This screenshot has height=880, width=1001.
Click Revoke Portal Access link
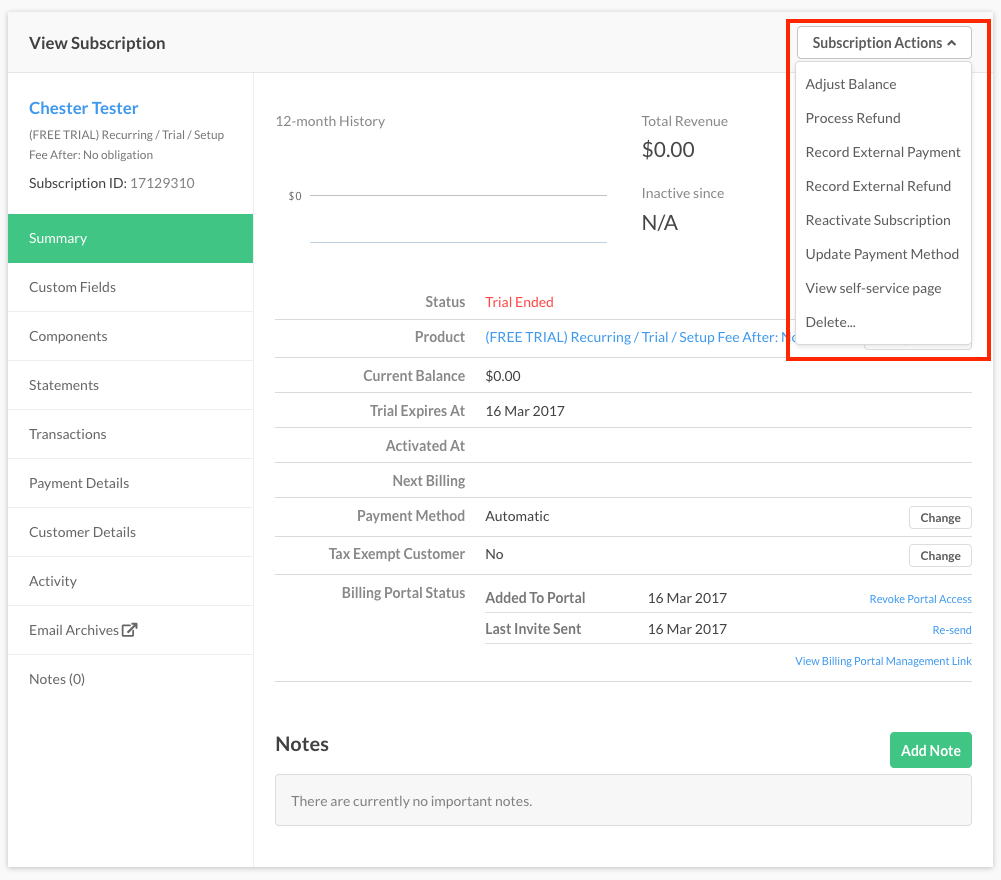(920, 599)
